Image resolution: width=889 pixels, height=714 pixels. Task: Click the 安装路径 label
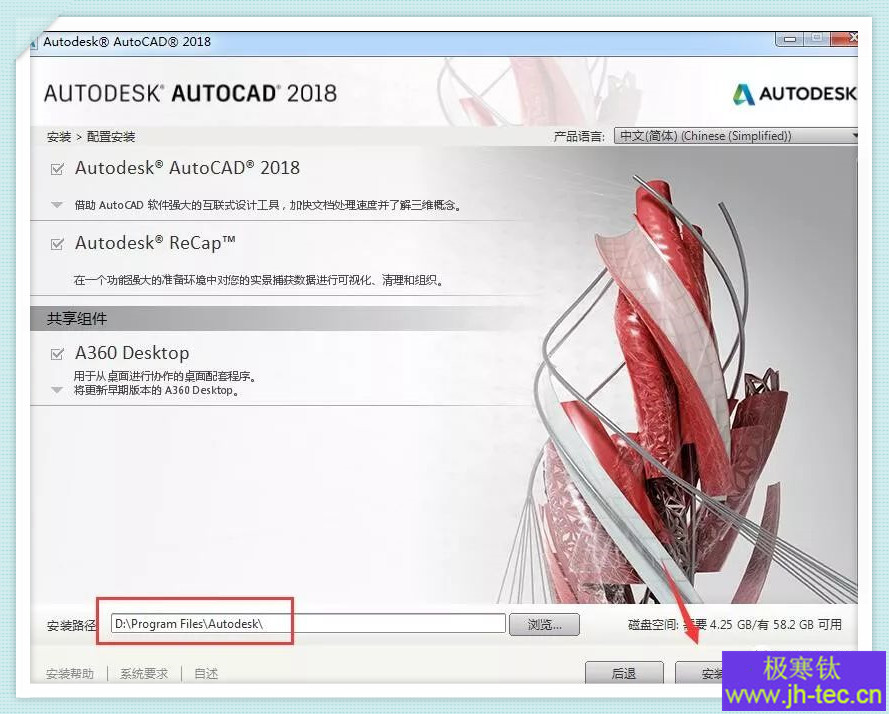point(71,626)
